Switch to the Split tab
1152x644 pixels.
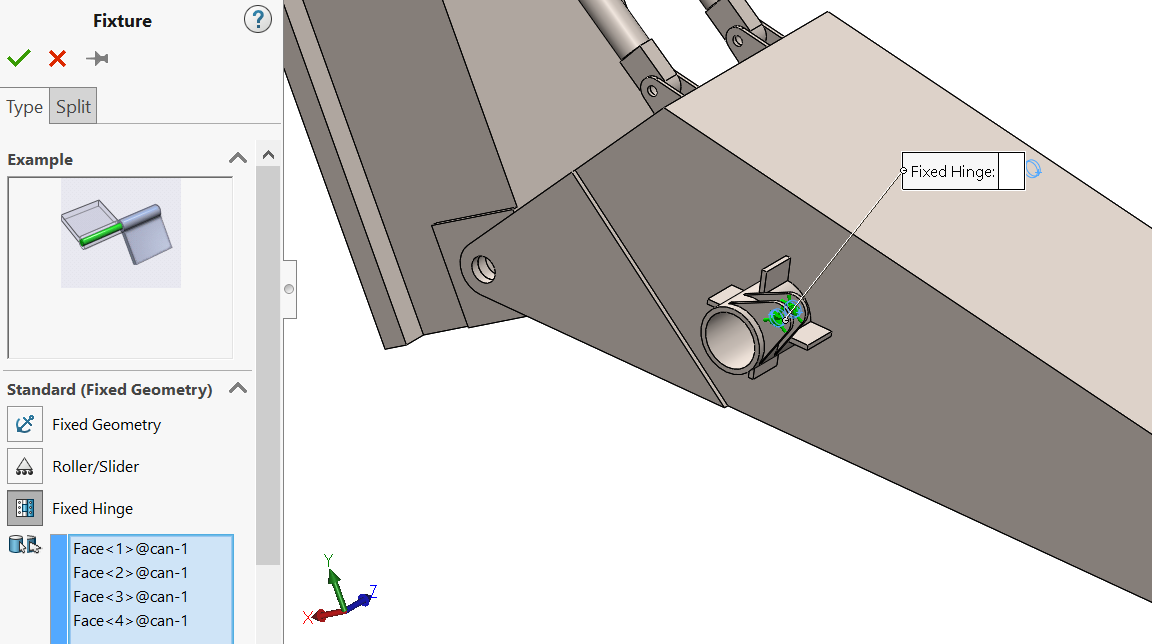point(73,107)
